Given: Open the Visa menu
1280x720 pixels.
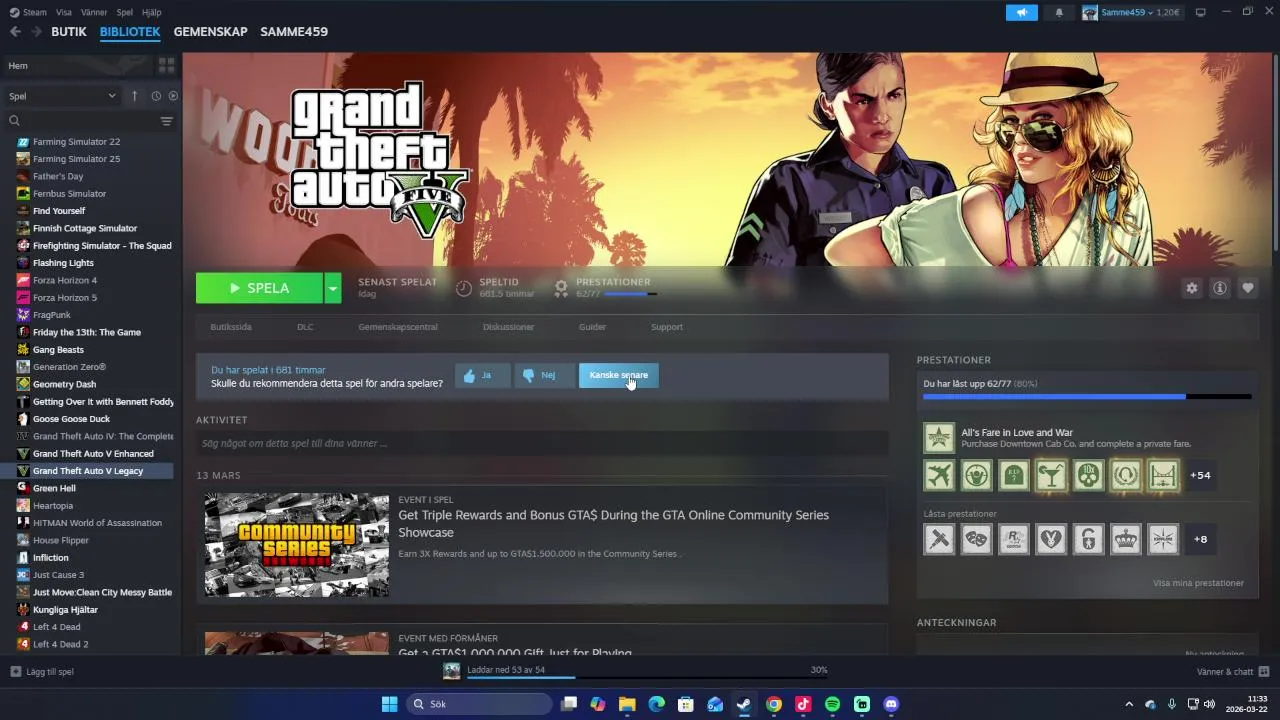Looking at the screenshot, I should click(64, 12).
